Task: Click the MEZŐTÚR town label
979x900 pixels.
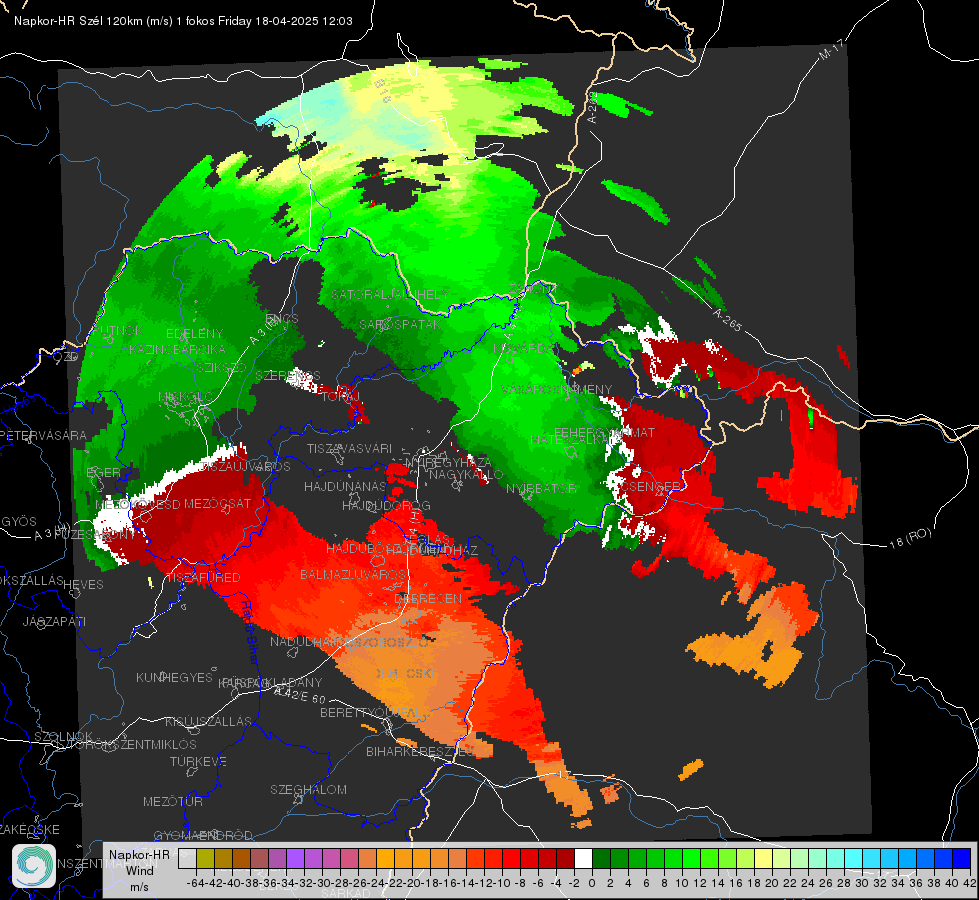Action: (173, 801)
